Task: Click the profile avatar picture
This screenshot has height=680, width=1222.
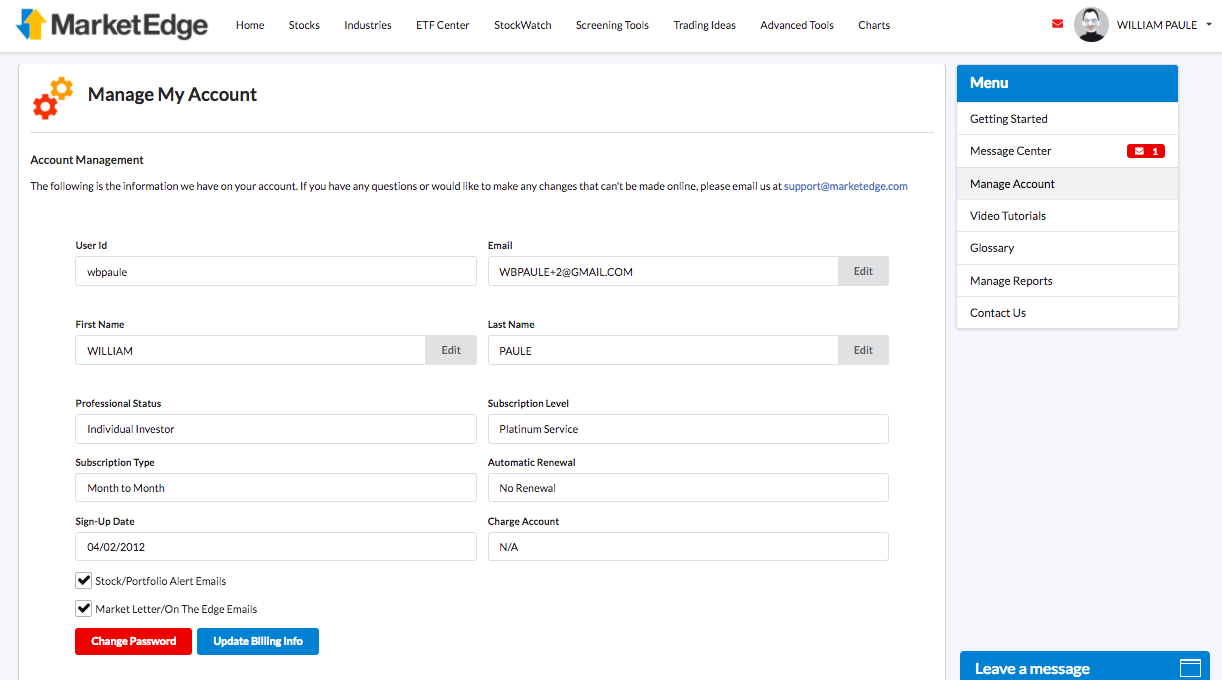Action: pos(1091,24)
